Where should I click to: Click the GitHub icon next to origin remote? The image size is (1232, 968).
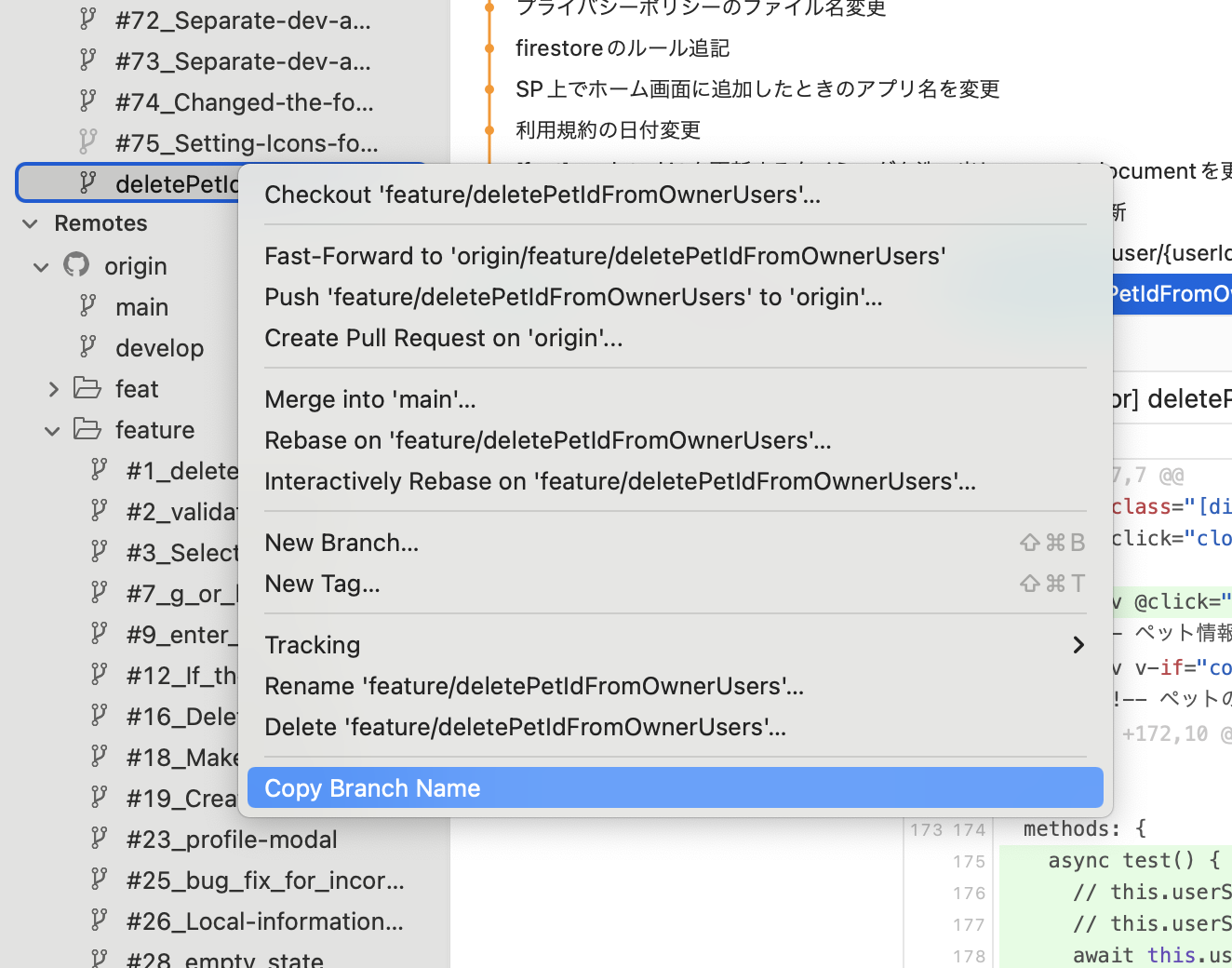pyautogui.click(x=76, y=265)
